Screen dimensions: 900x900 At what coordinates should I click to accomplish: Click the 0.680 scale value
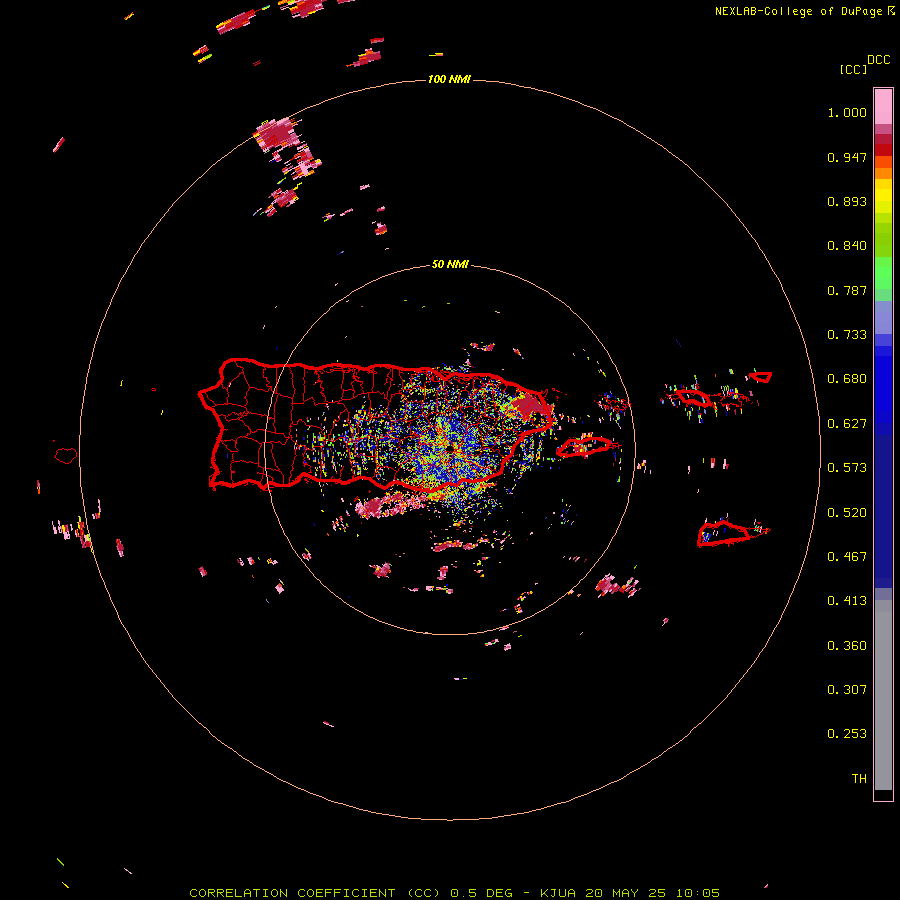click(x=847, y=379)
